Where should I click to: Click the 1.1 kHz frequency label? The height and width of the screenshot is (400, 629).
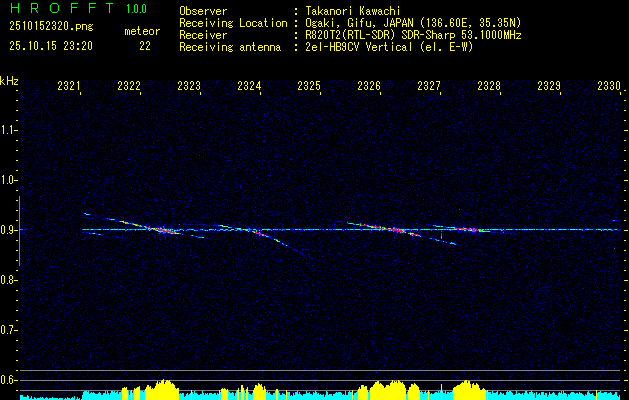pos(7,130)
